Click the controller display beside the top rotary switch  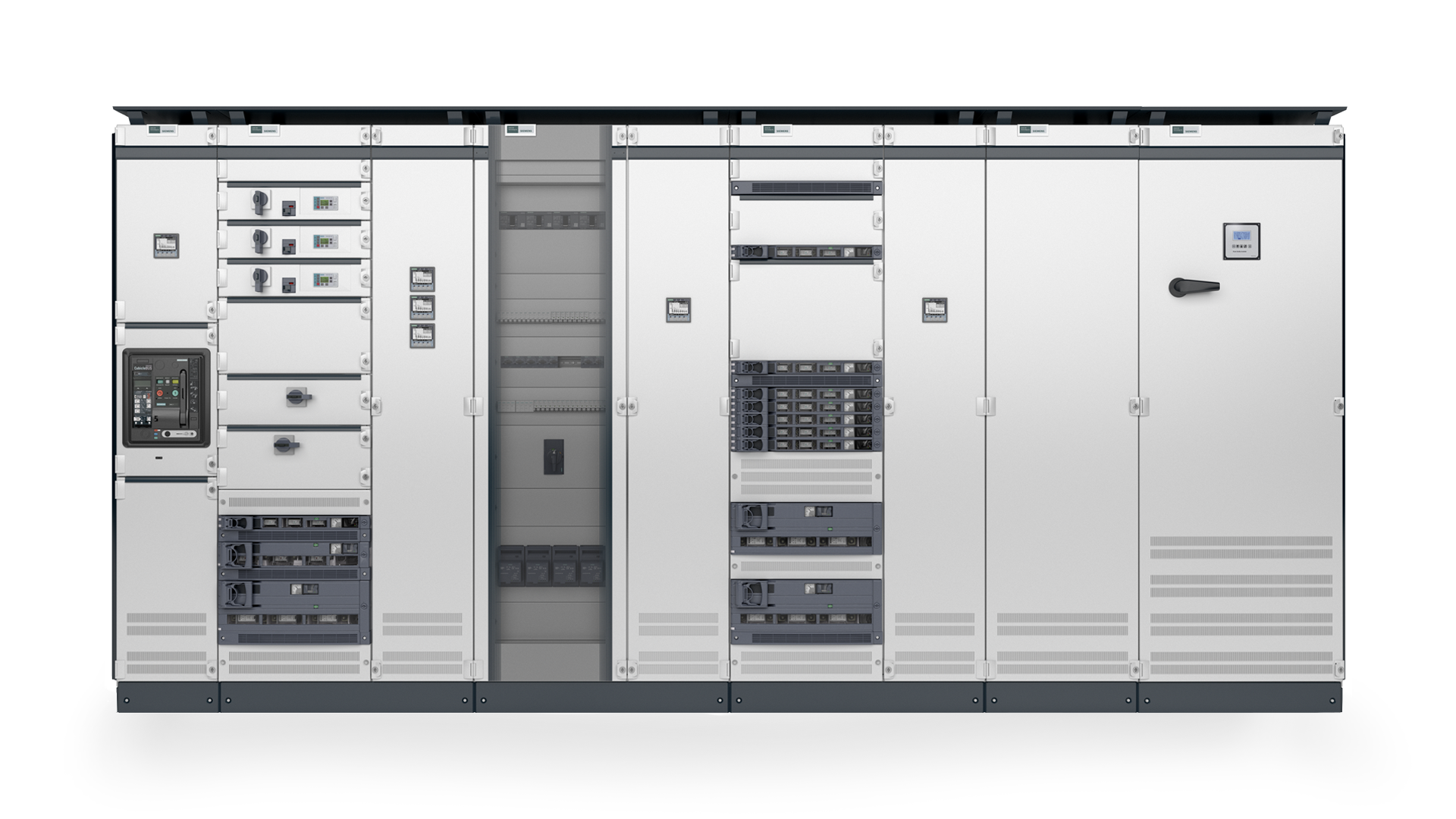pyautogui.click(x=325, y=203)
